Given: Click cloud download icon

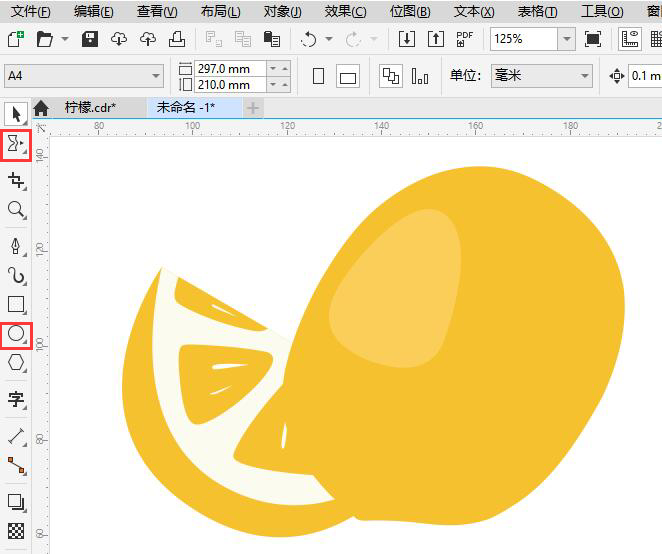Looking at the screenshot, I should 119,39.
